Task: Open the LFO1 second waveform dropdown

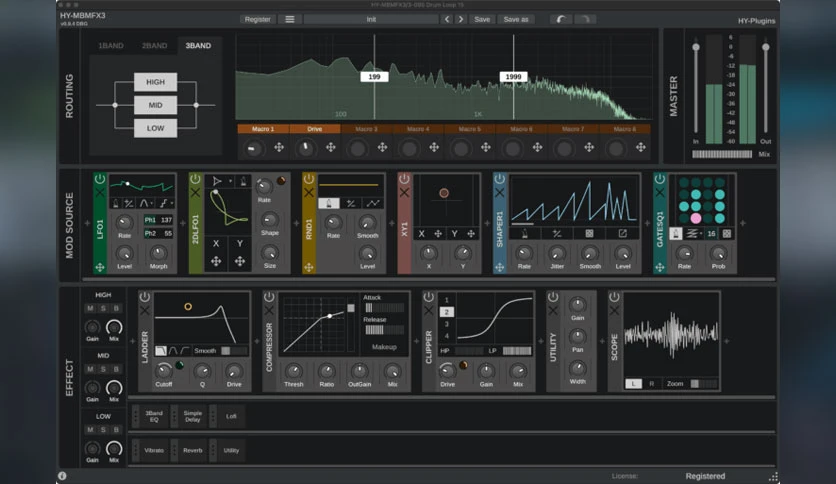Action: click(165, 203)
